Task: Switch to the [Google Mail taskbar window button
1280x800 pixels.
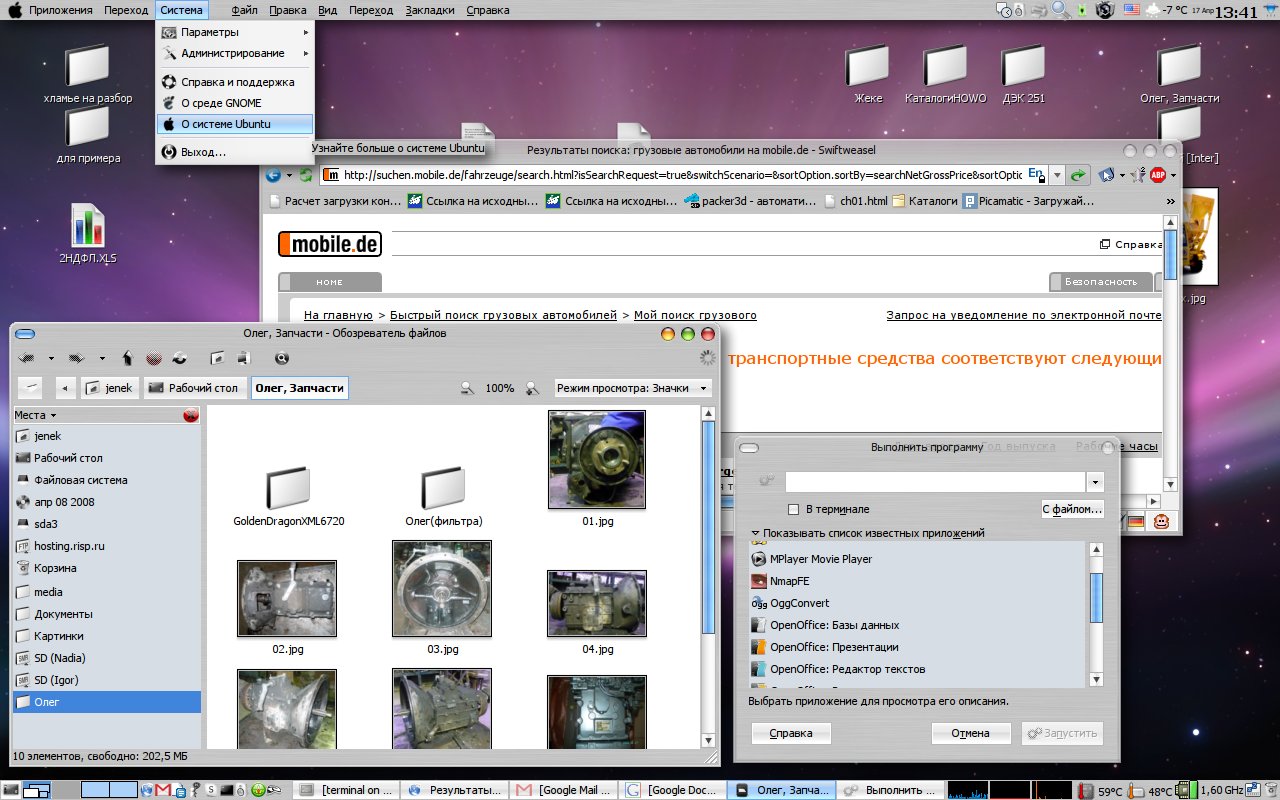Action: (x=564, y=790)
